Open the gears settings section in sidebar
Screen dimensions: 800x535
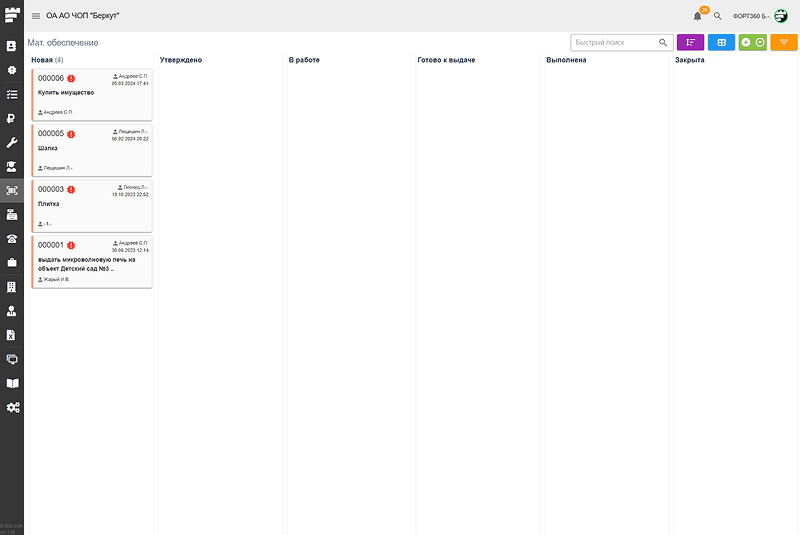12,407
